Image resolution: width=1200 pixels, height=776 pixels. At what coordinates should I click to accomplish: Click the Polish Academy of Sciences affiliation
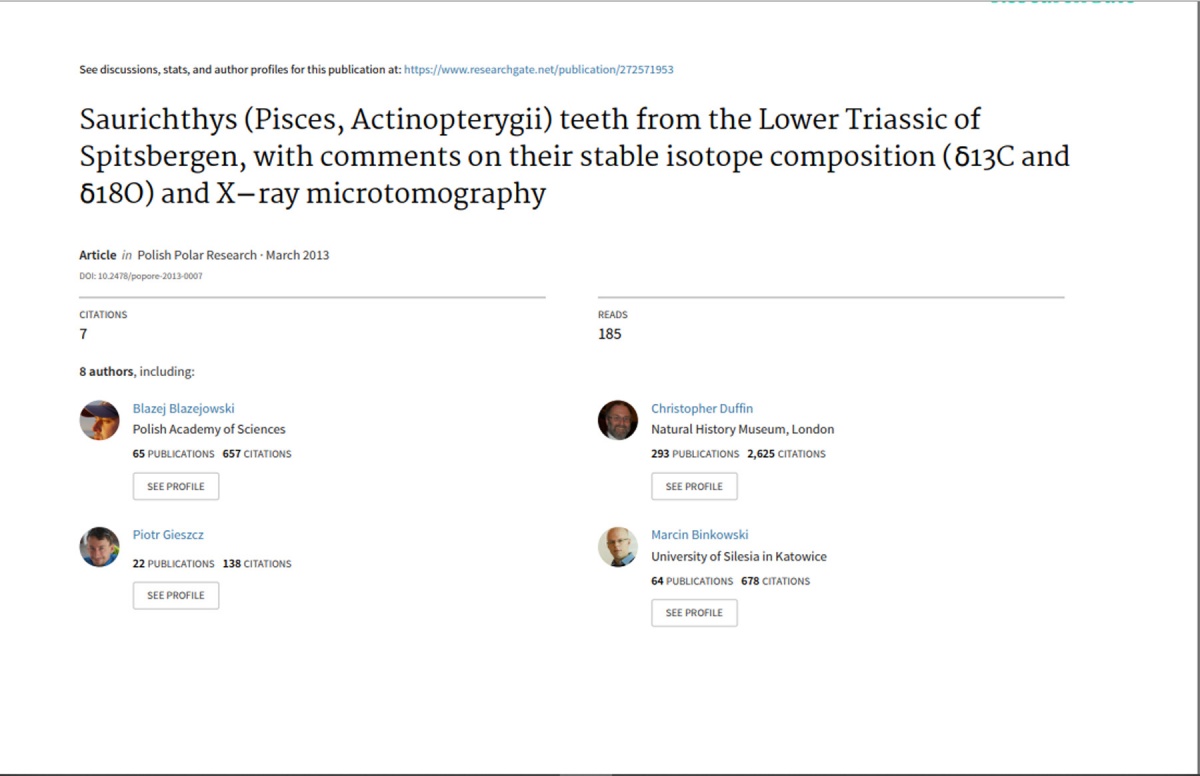209,429
